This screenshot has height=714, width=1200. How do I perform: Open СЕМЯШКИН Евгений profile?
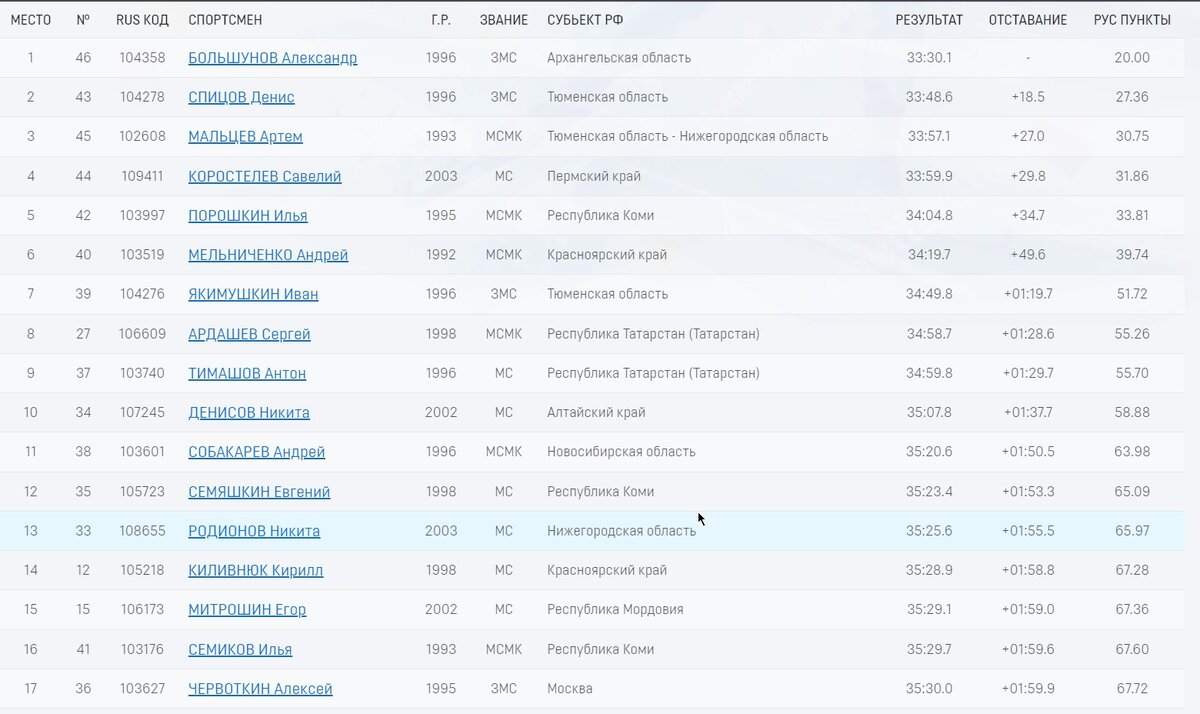point(259,492)
